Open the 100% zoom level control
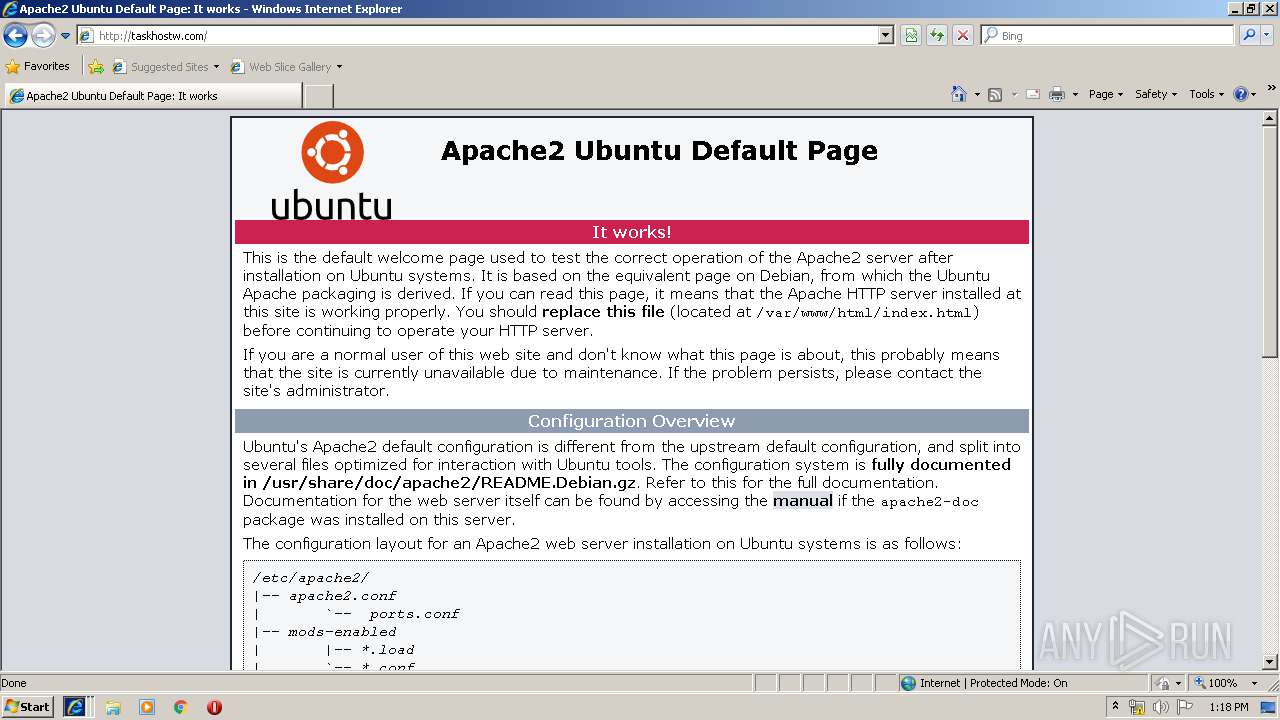This screenshot has height=720, width=1280. (x=1215, y=683)
